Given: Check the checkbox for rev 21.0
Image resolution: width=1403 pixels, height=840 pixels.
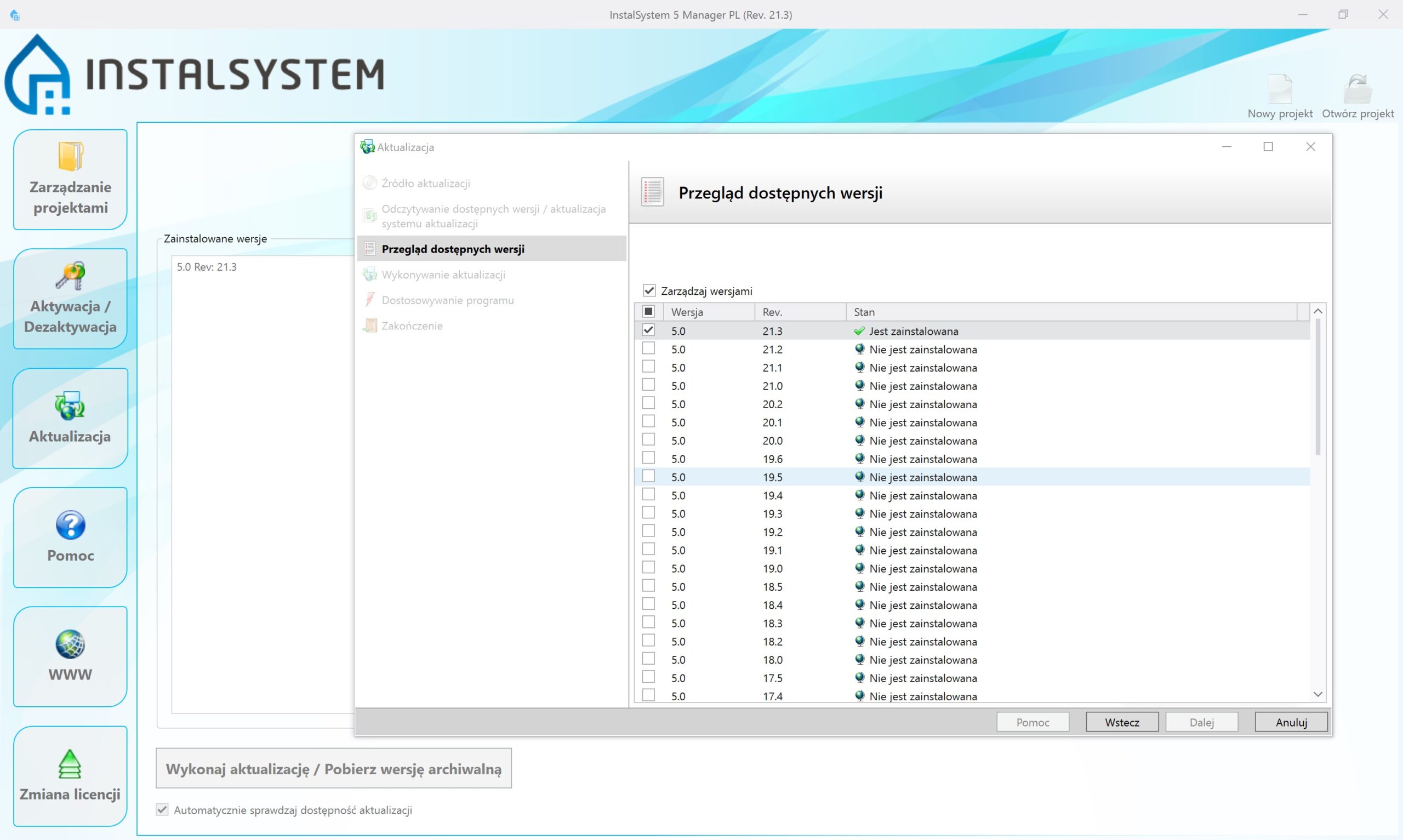Looking at the screenshot, I should (x=648, y=385).
